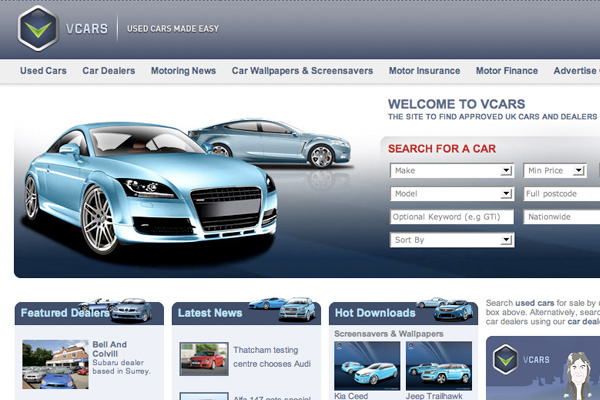Screen dimensions: 600x400
Task: Go to Car Dealers section
Action: [x=109, y=71]
